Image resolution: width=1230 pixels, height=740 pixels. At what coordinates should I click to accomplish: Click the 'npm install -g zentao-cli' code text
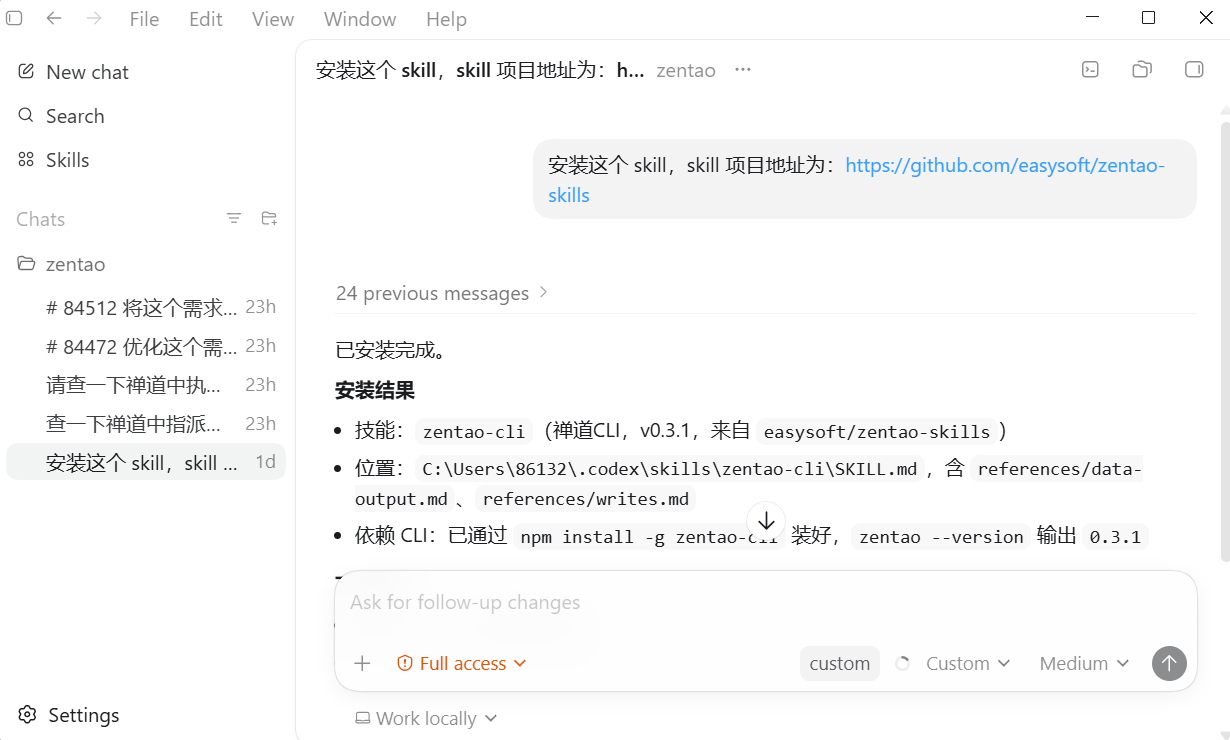click(647, 537)
